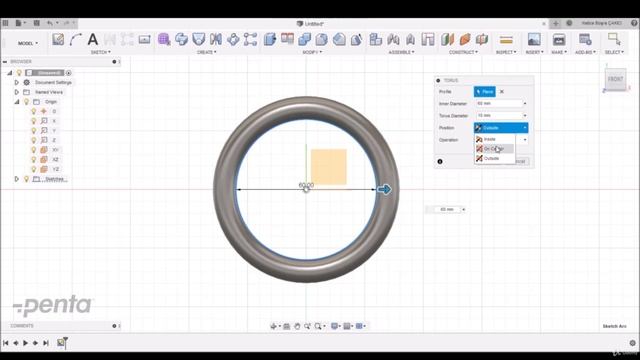This screenshot has width=640, height=360.
Task: Open the ASSEMBLE menu
Action: click(401, 52)
